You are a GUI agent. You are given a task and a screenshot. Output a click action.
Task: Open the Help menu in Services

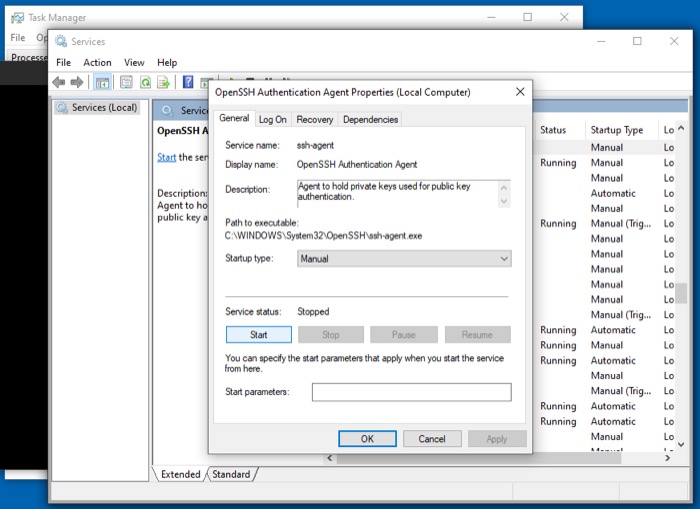pyautogui.click(x=167, y=63)
